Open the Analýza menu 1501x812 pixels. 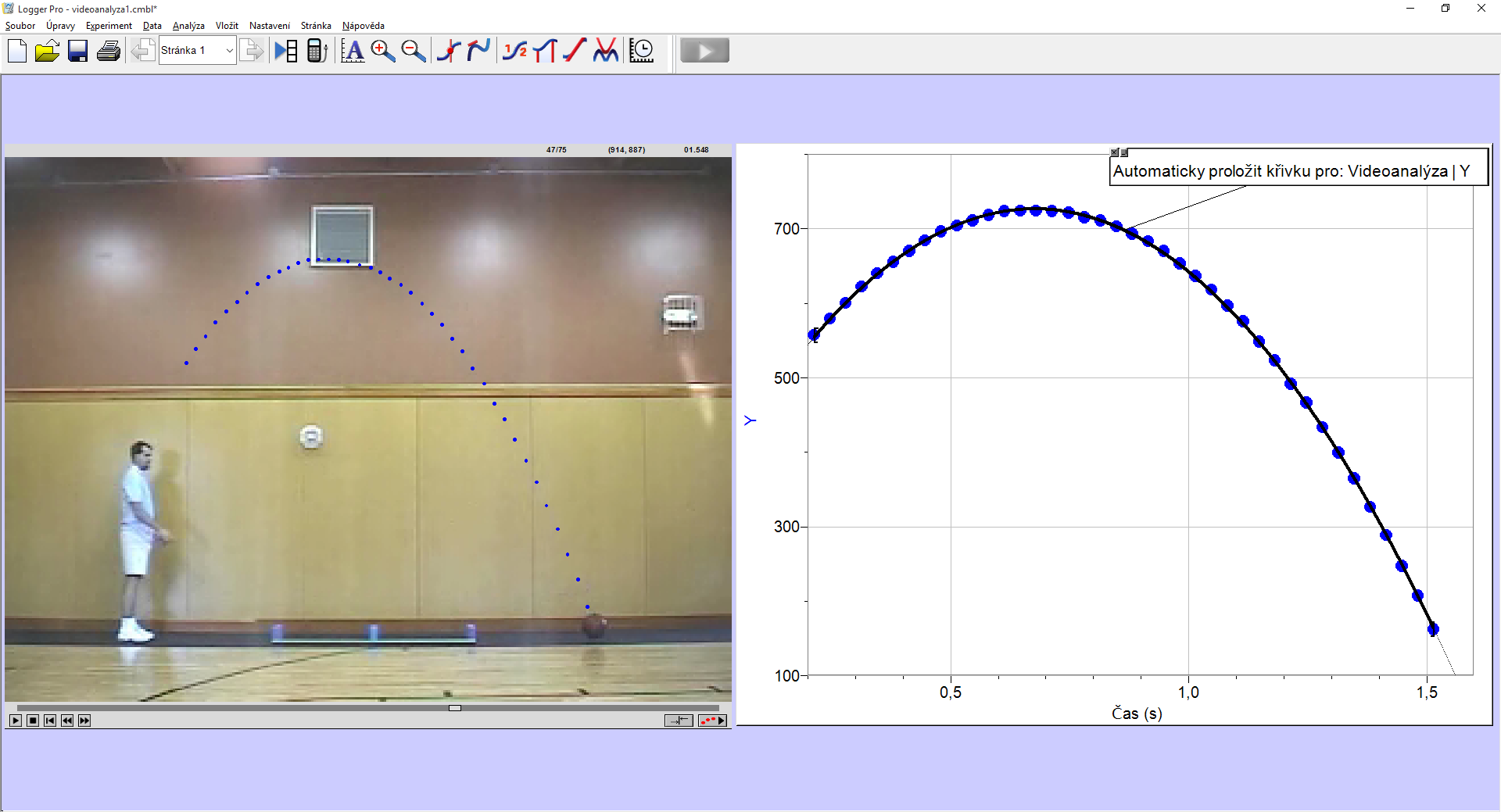click(188, 26)
